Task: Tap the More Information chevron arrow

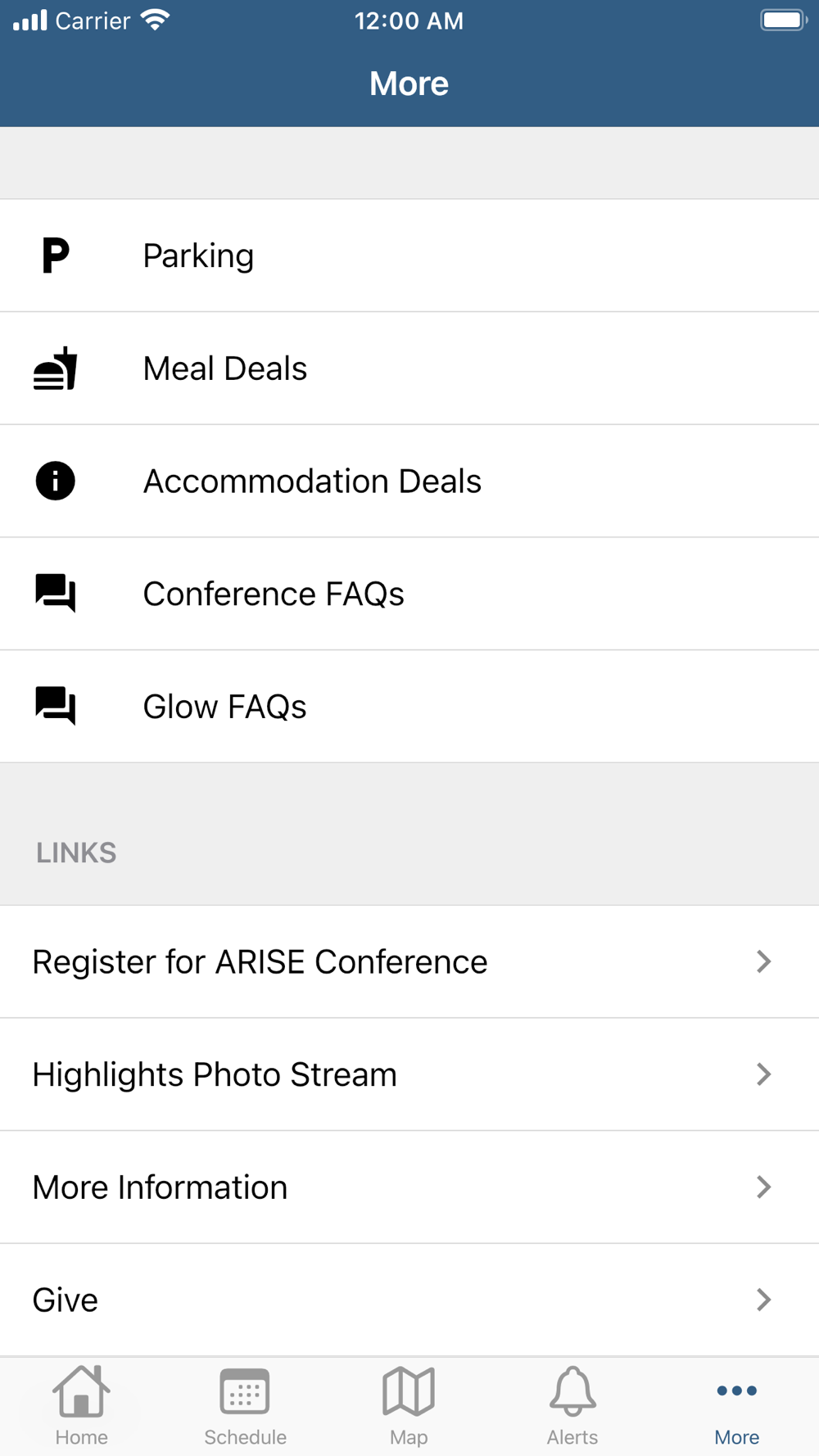Action: point(763,1187)
